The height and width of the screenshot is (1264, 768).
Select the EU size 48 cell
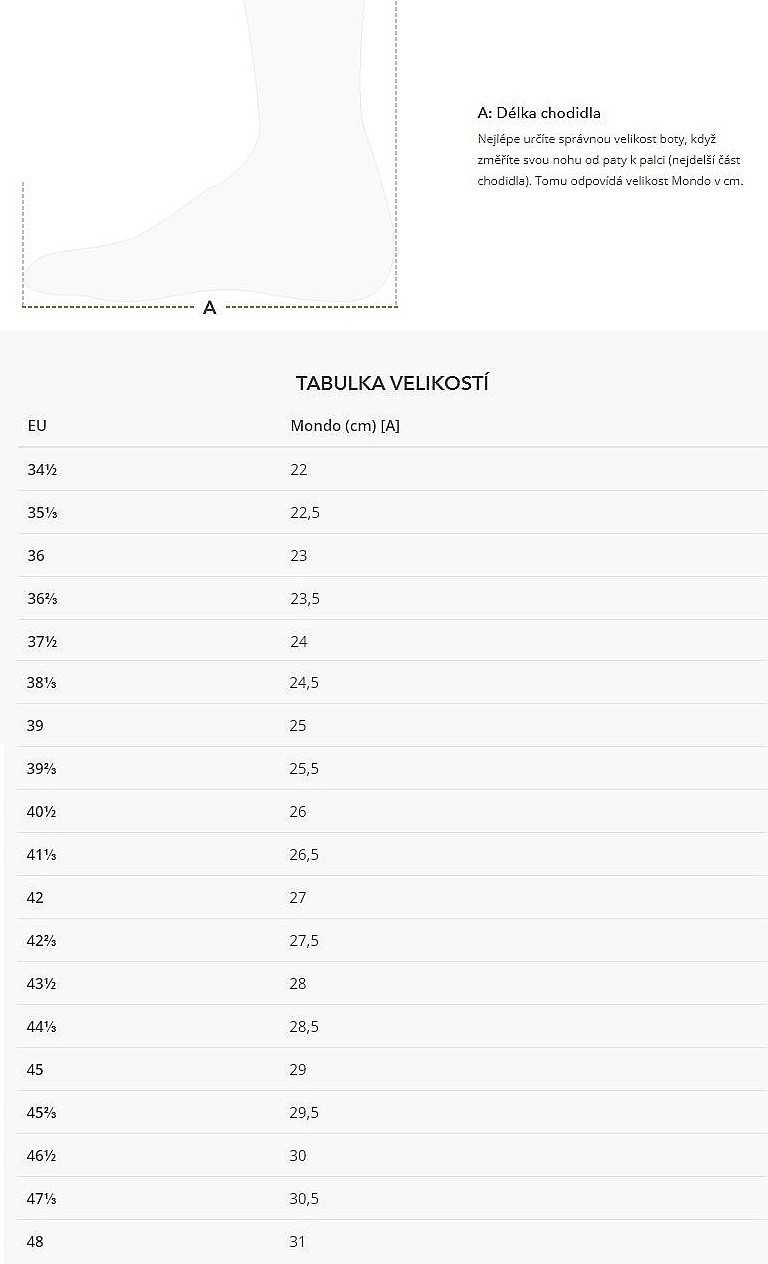pos(36,1241)
